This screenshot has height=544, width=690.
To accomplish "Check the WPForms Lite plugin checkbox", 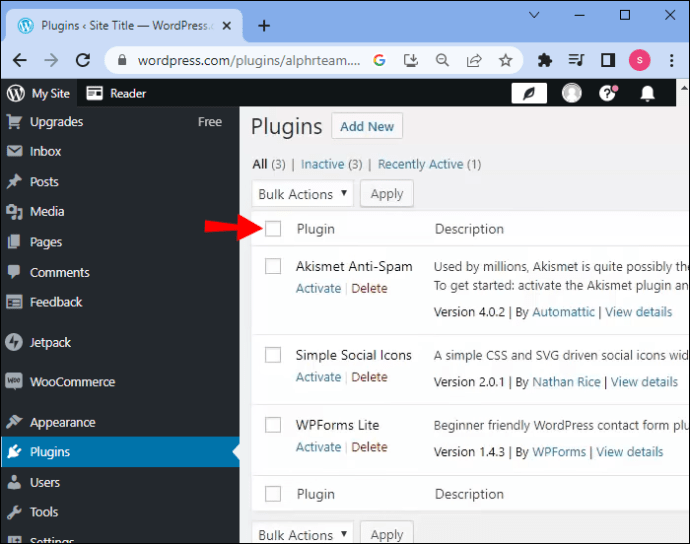I will (273, 425).
